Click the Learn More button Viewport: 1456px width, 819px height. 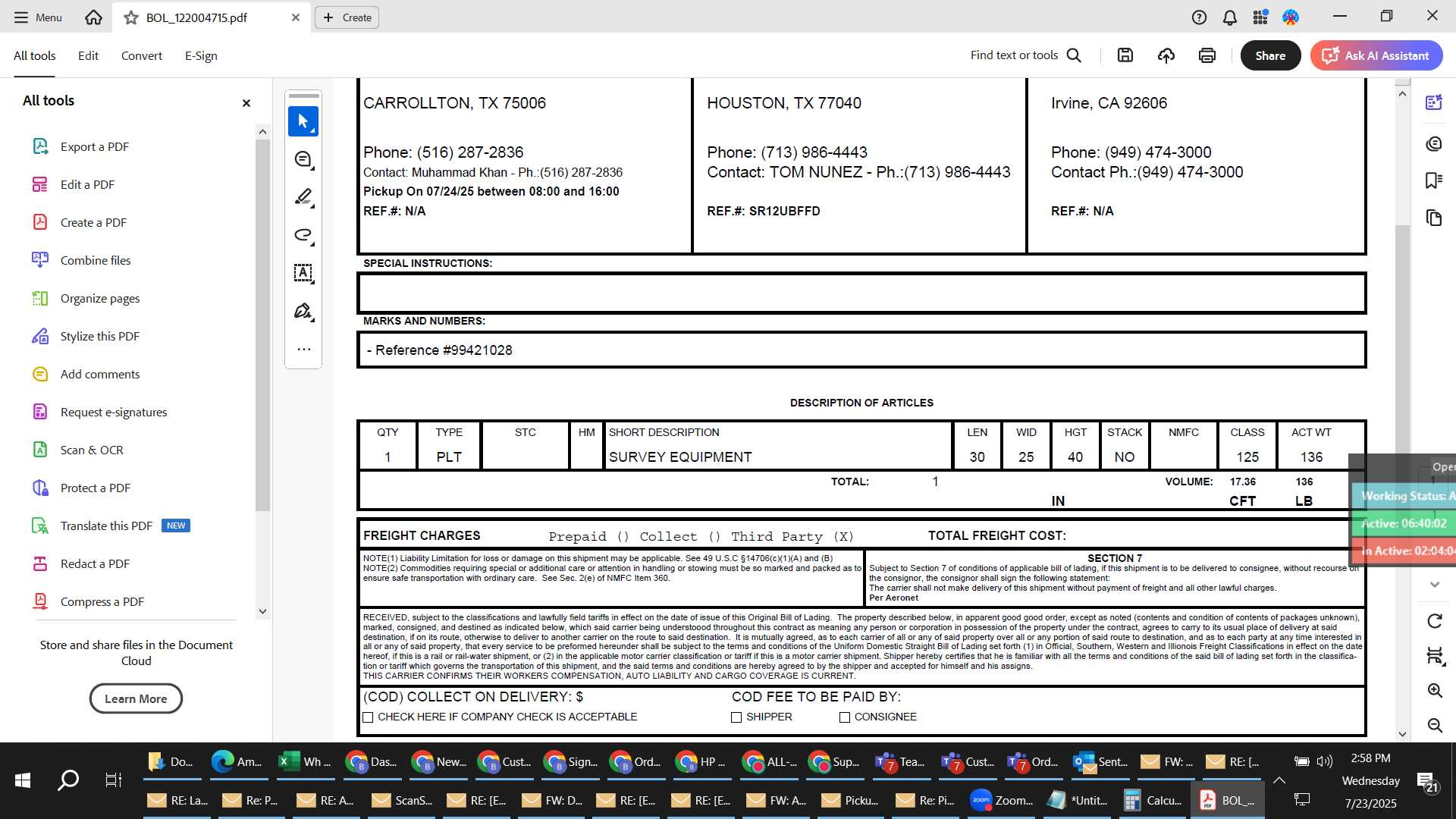tap(136, 698)
